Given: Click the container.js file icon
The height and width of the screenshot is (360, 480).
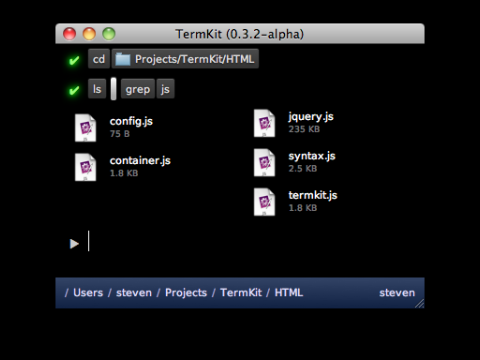Looking at the screenshot, I should click(85, 167).
